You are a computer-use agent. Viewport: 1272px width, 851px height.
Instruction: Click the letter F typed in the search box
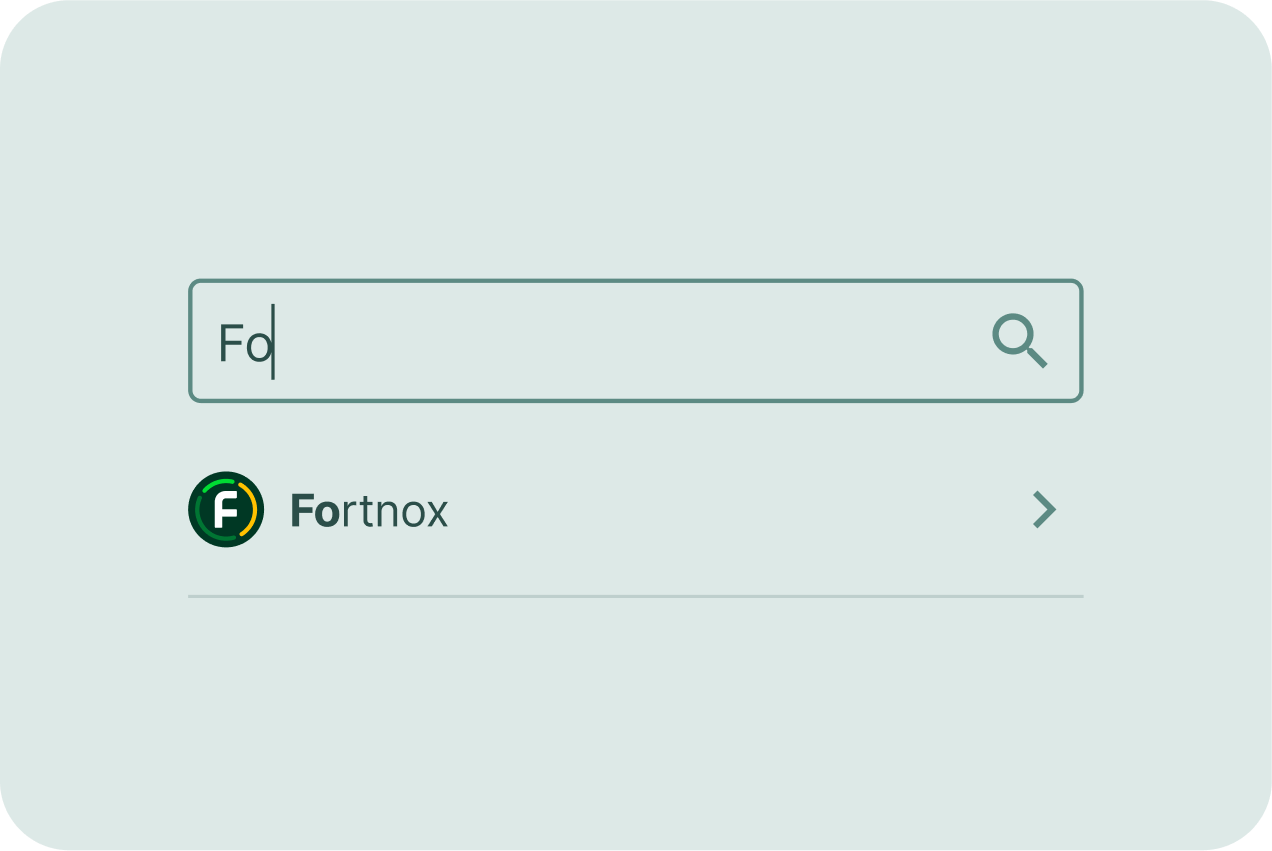pos(230,344)
